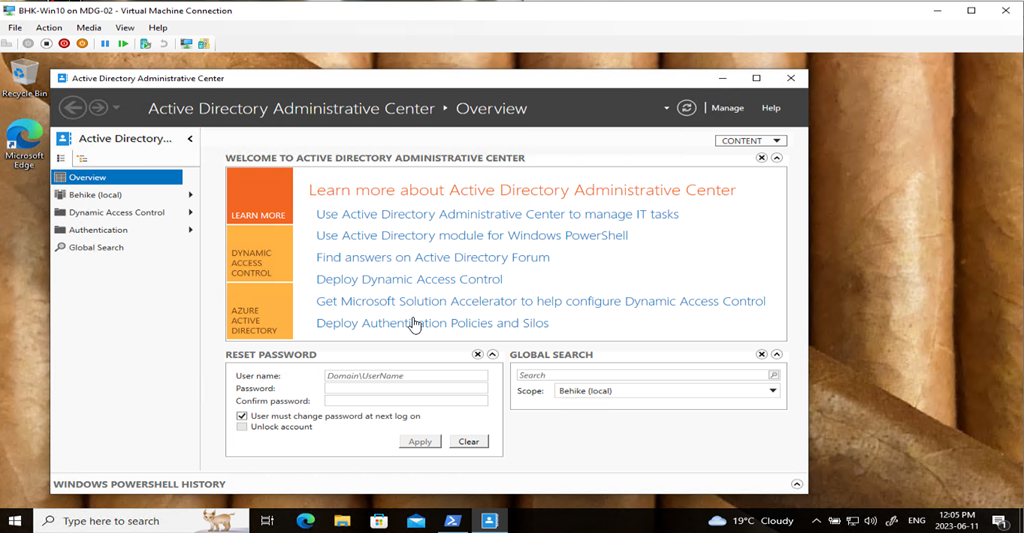Uncheck User must change password at next log on
Viewport: 1024px width, 533px height.
click(242, 416)
